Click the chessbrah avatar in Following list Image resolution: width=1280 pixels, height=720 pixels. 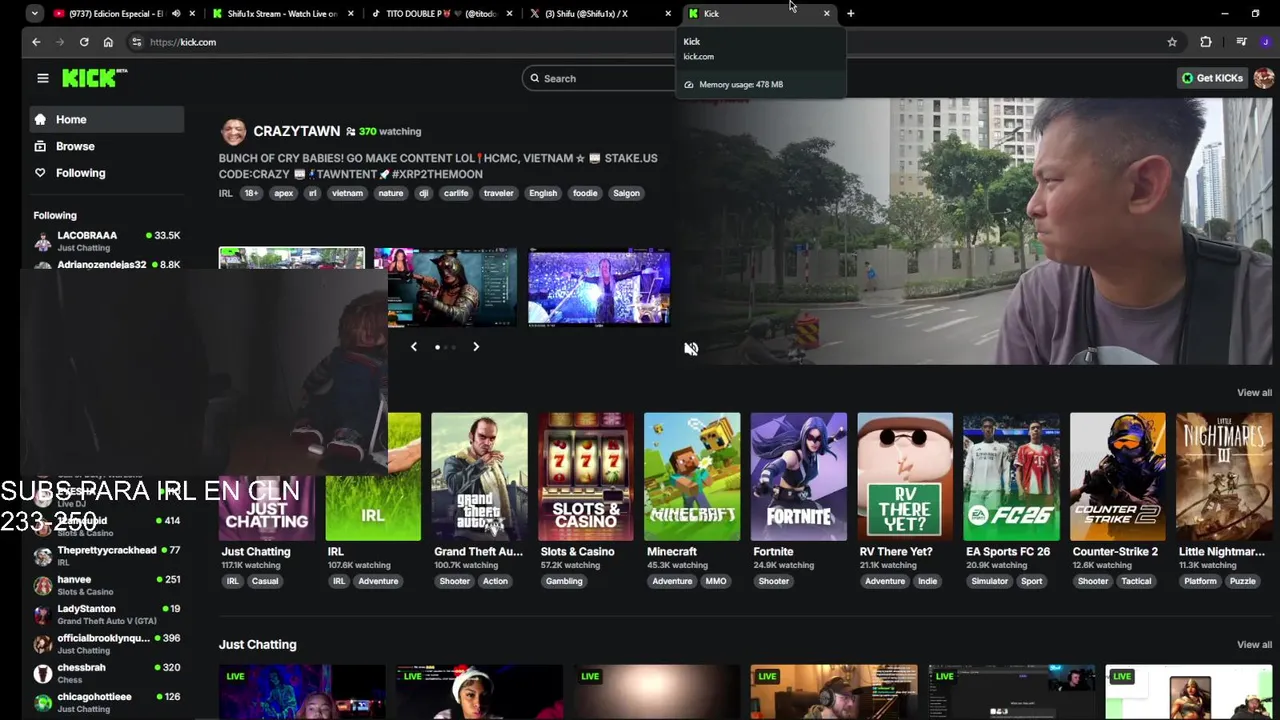coord(42,673)
